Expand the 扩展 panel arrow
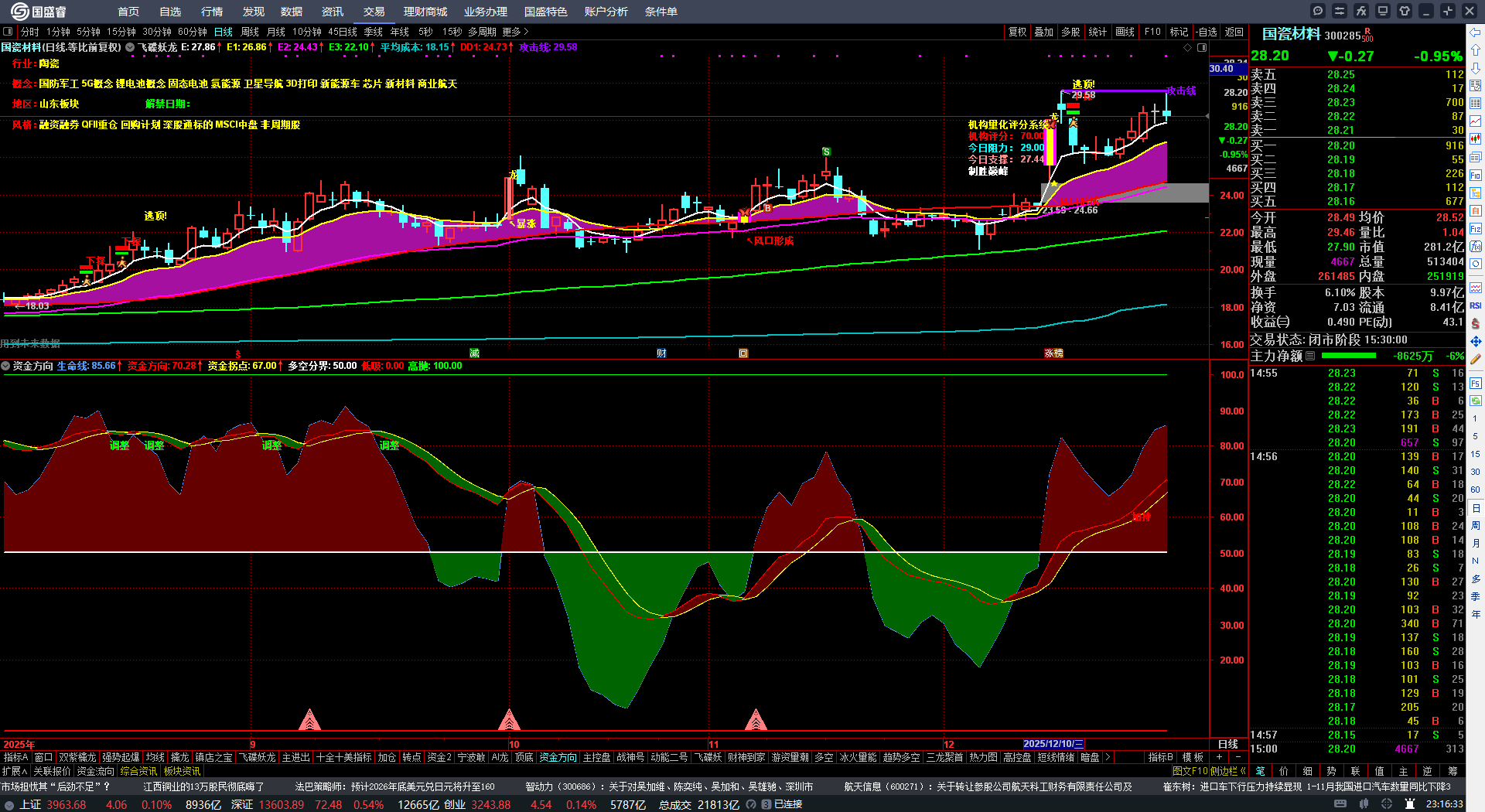1485x812 pixels. click(x=15, y=771)
